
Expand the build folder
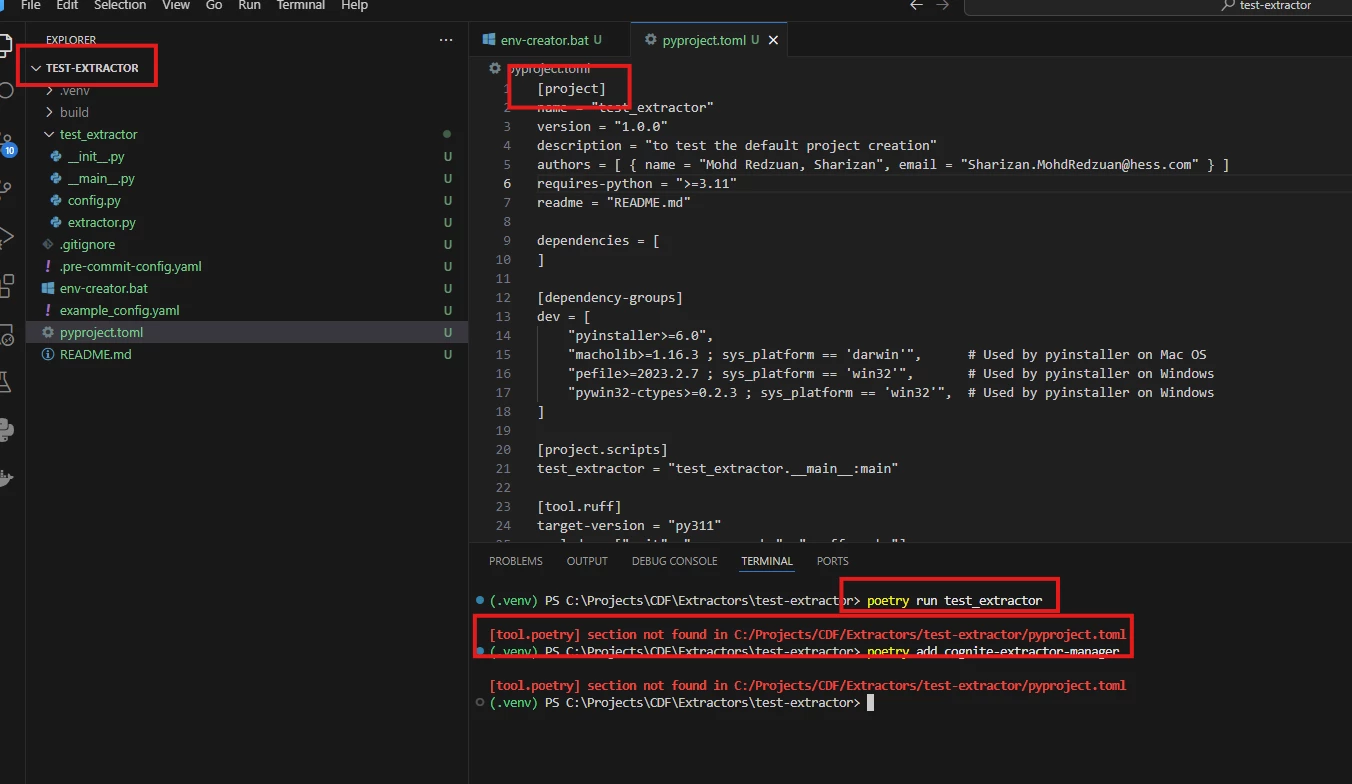pyautogui.click(x=73, y=112)
